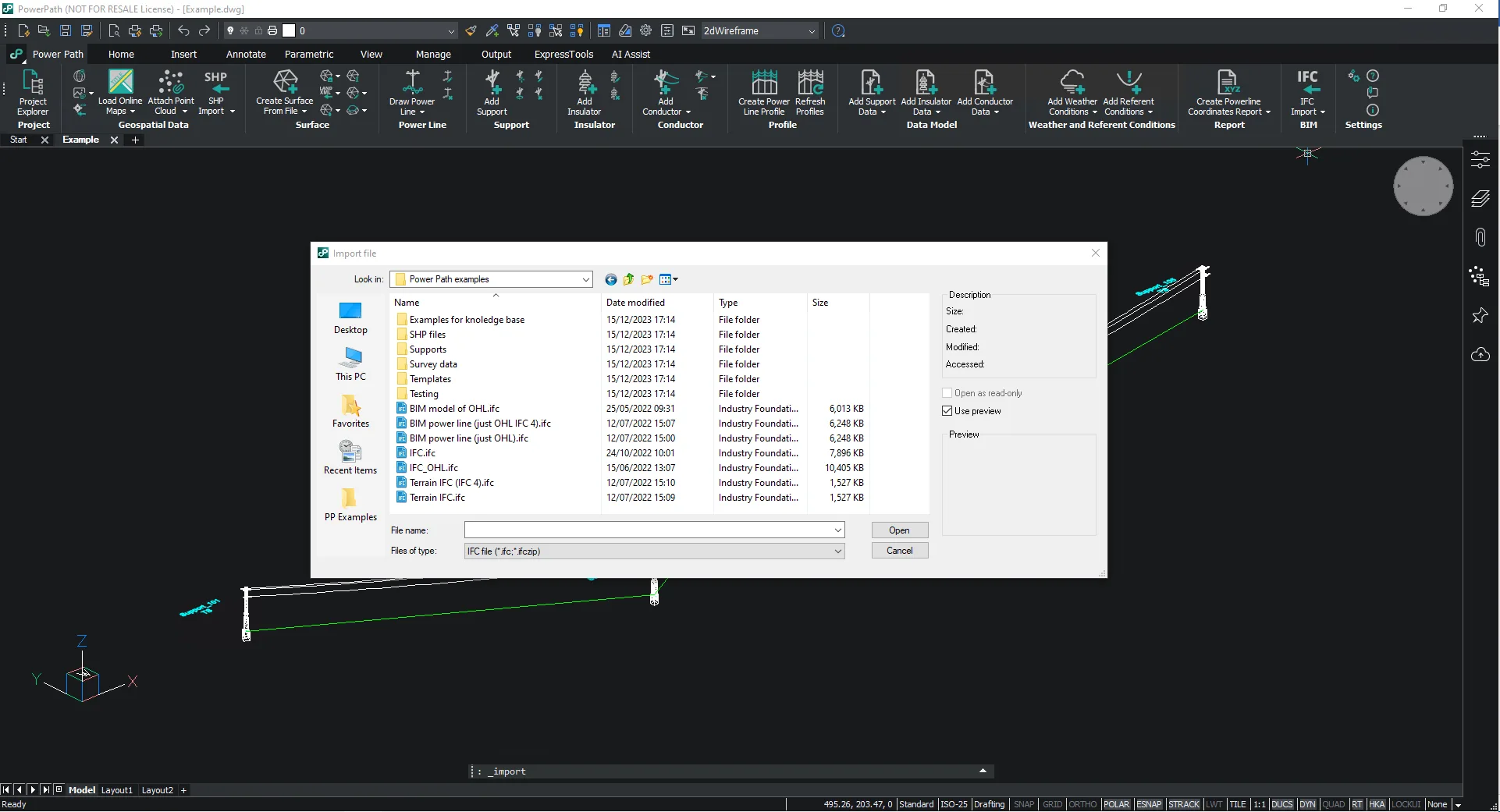Switch to the AI Assist tab
Image resolution: width=1500 pixels, height=812 pixels.
click(631, 55)
